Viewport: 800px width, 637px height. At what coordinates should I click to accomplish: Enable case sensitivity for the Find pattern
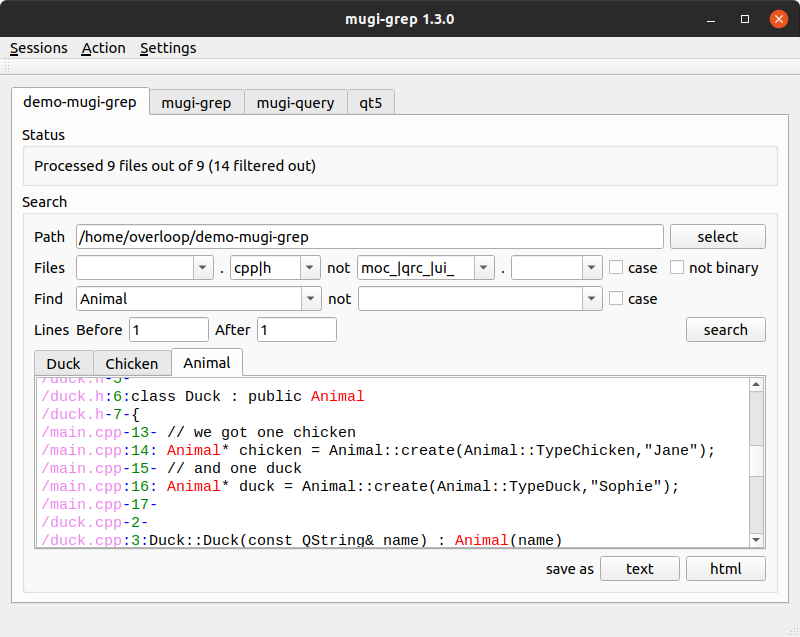[x=616, y=298]
